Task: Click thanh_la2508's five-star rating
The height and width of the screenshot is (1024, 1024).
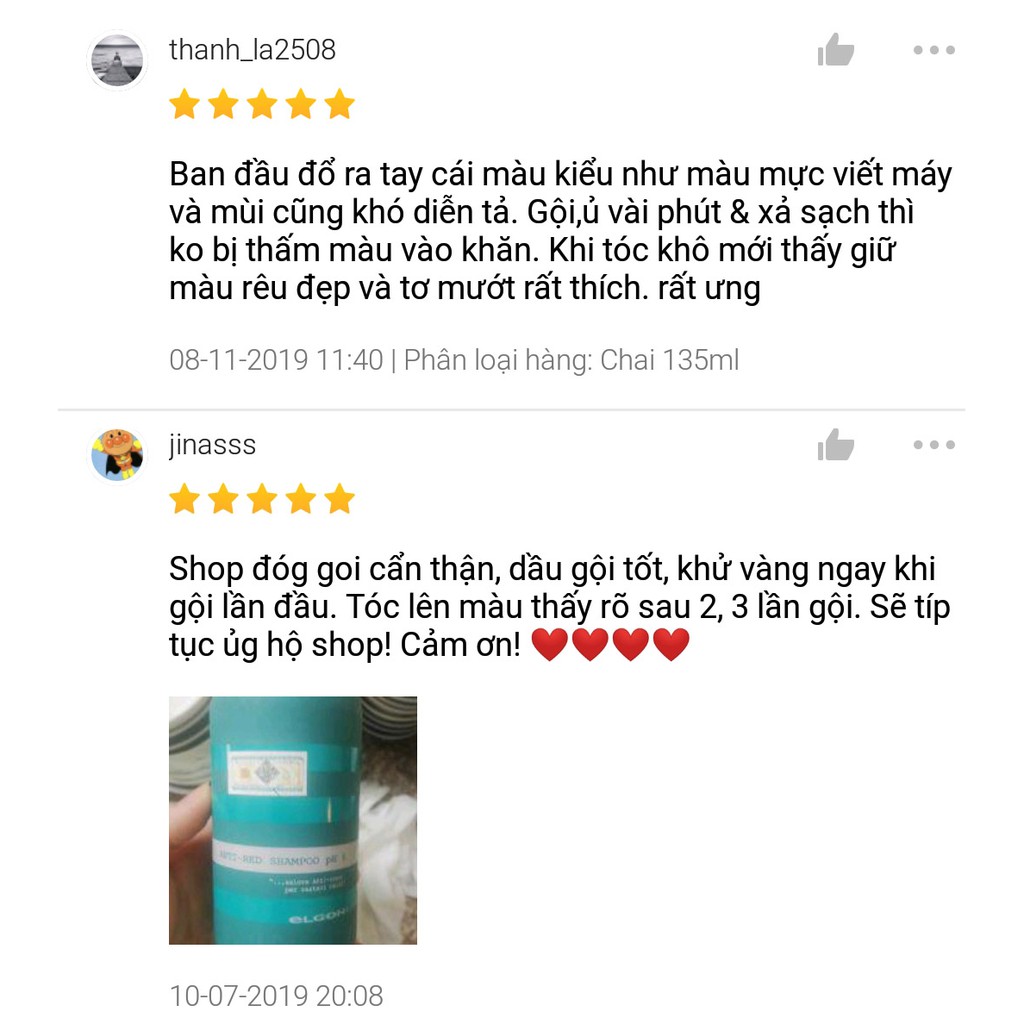Action: [x=262, y=104]
